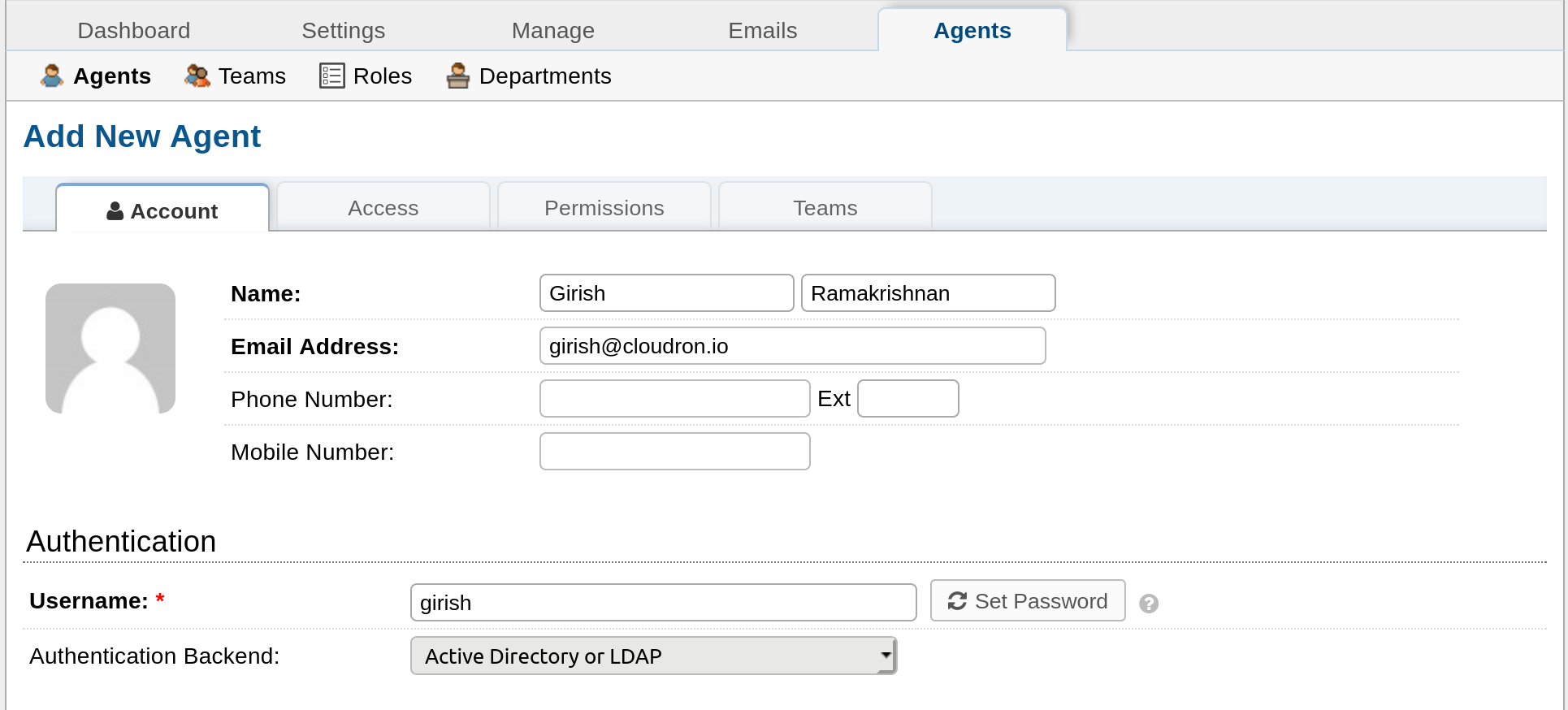Viewport: 1568px width, 710px height.
Task: Click the Teams group icon
Action: coord(197,76)
